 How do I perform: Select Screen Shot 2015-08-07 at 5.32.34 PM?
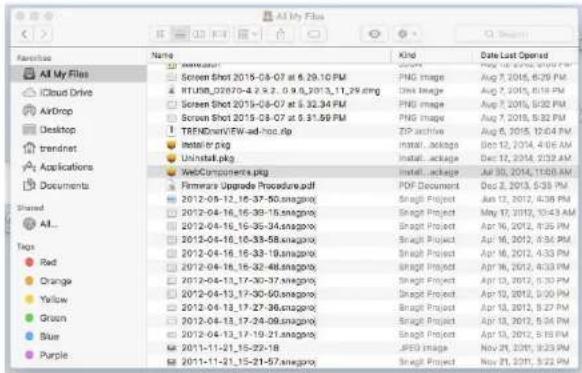click(362, 104)
